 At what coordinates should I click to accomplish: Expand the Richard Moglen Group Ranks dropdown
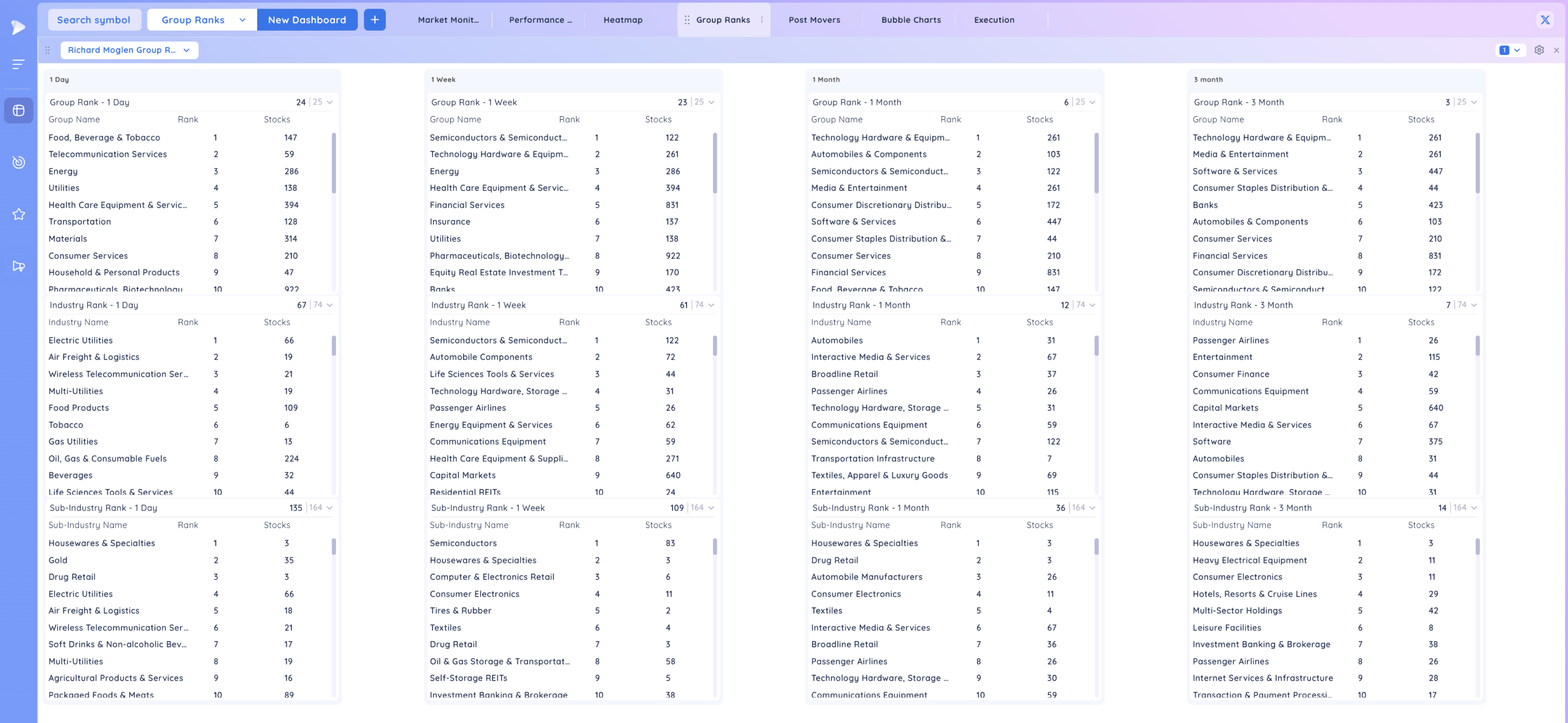pyautogui.click(x=129, y=50)
